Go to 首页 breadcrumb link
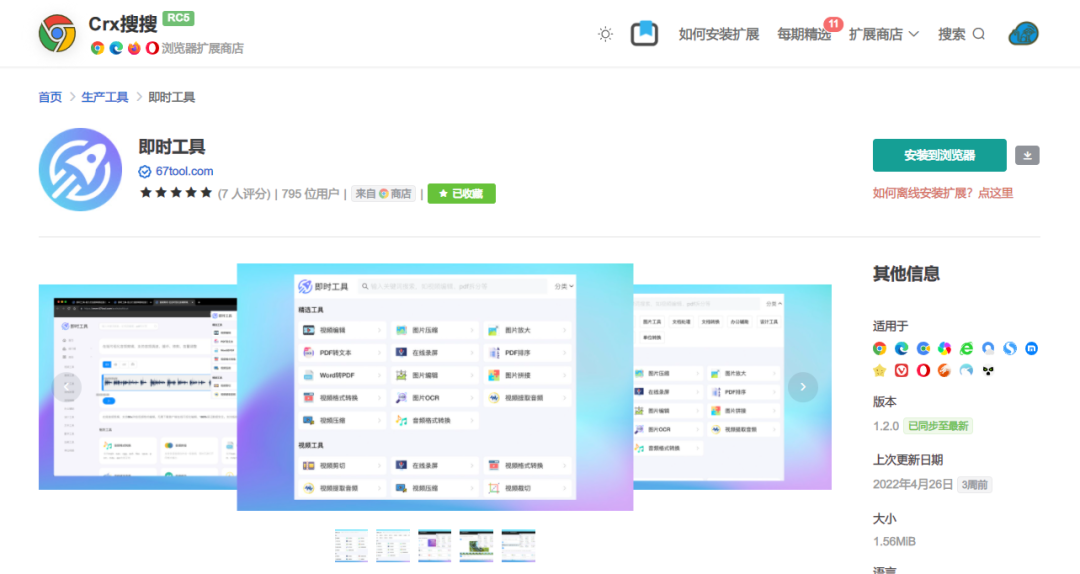This screenshot has width=1080, height=574. pos(50,97)
